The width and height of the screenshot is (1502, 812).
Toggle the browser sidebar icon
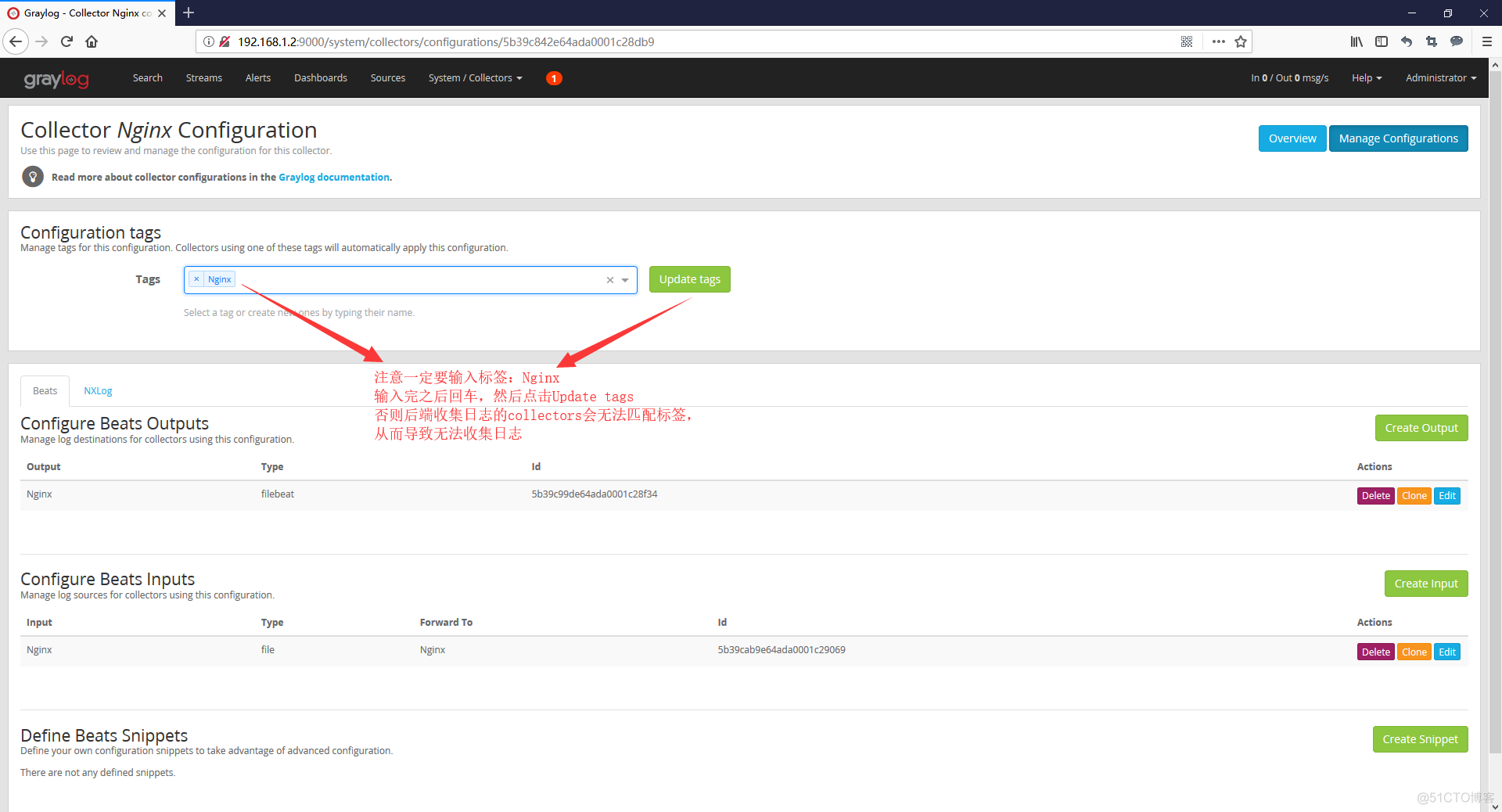tap(1382, 41)
